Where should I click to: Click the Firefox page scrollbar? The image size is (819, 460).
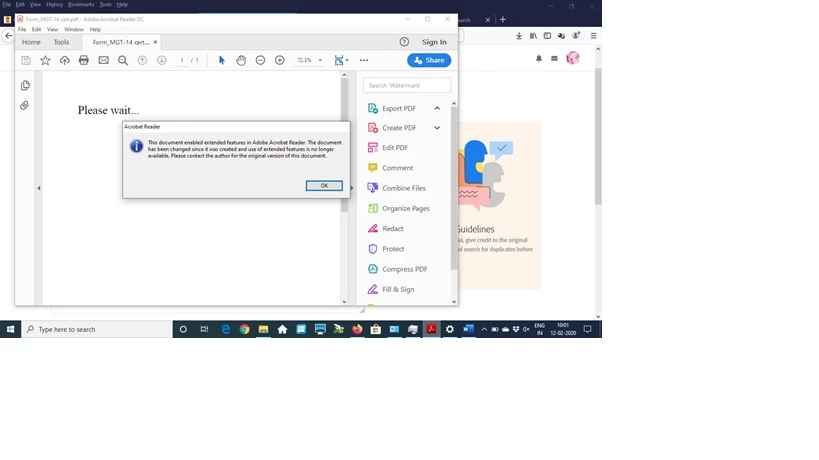click(x=598, y=136)
